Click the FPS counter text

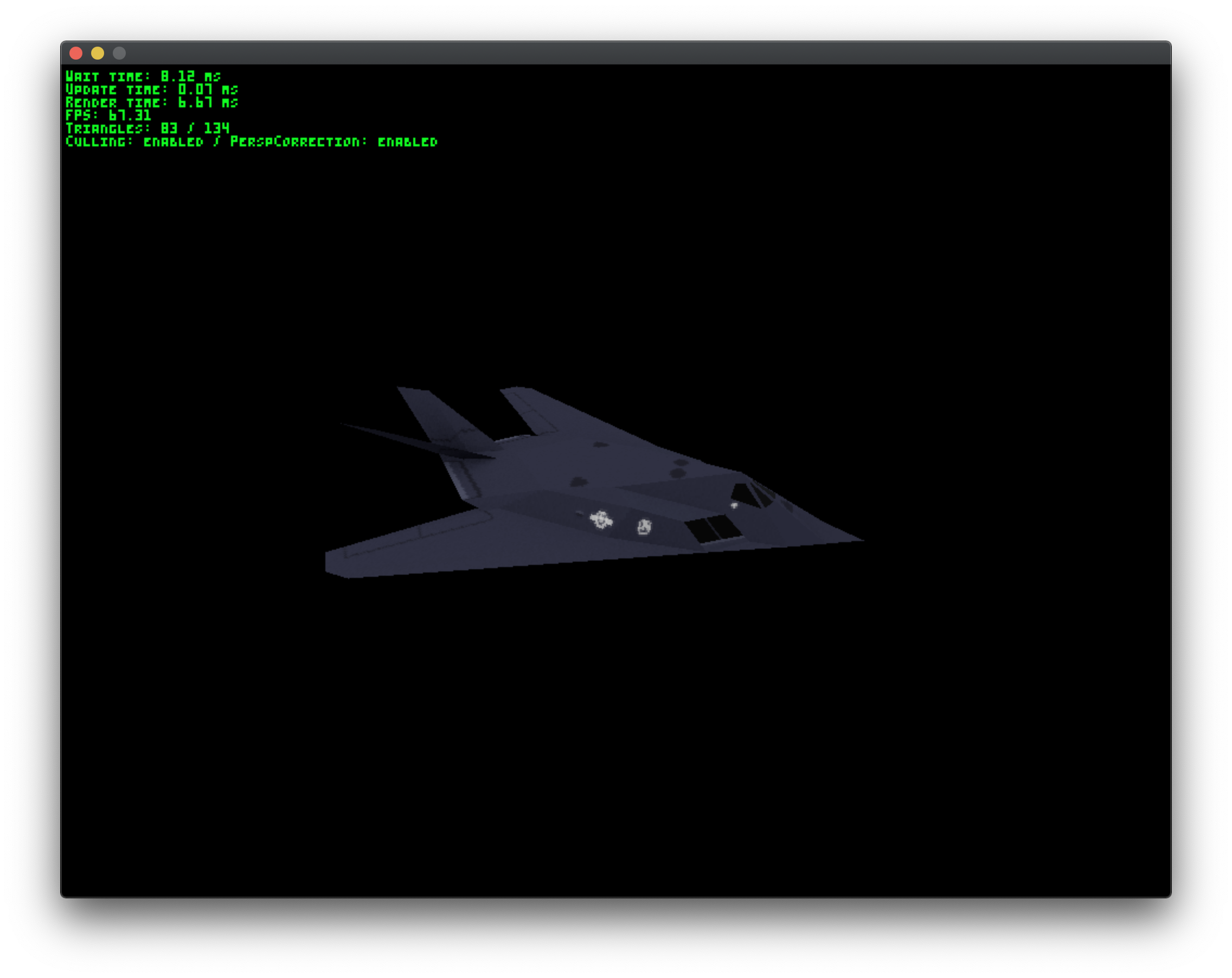pyautogui.click(x=108, y=115)
